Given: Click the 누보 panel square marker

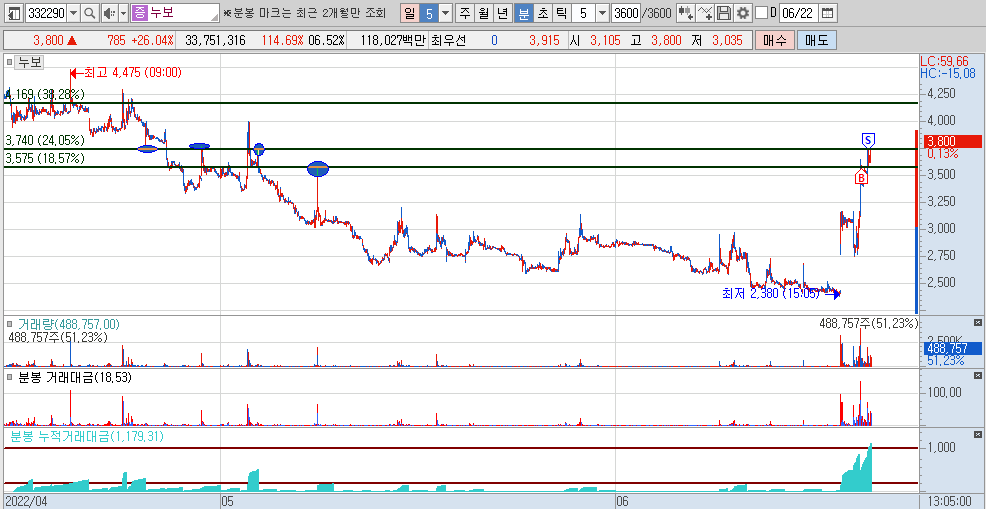Looking at the screenshot, I should pyautogui.click(x=9, y=62).
